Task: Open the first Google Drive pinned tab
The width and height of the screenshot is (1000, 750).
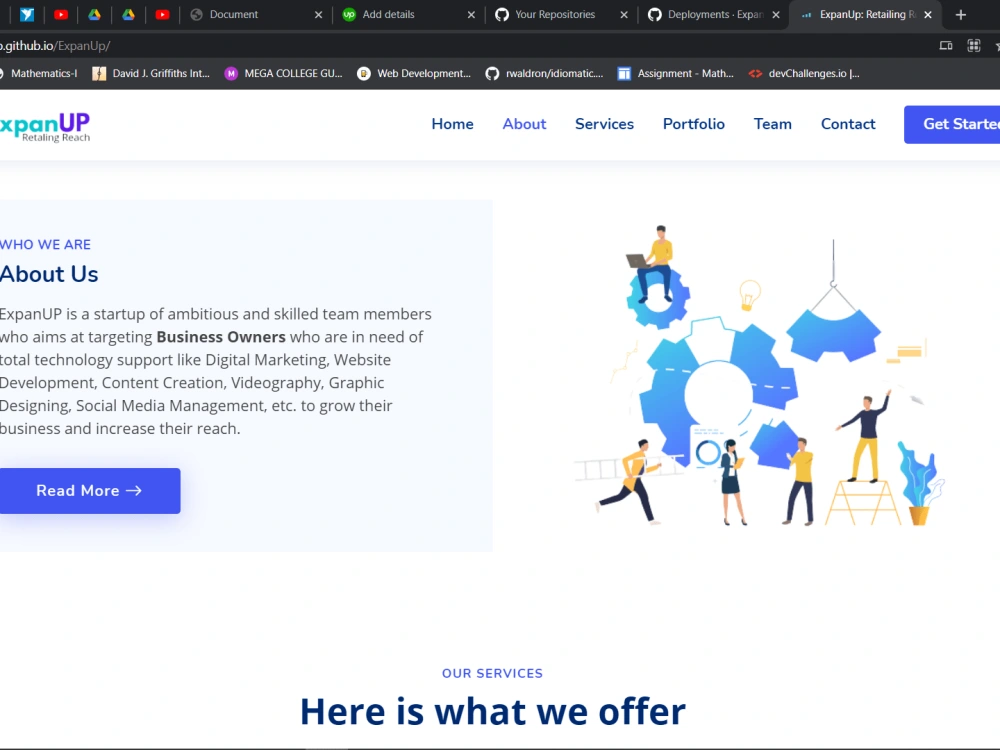Action: [x=94, y=14]
